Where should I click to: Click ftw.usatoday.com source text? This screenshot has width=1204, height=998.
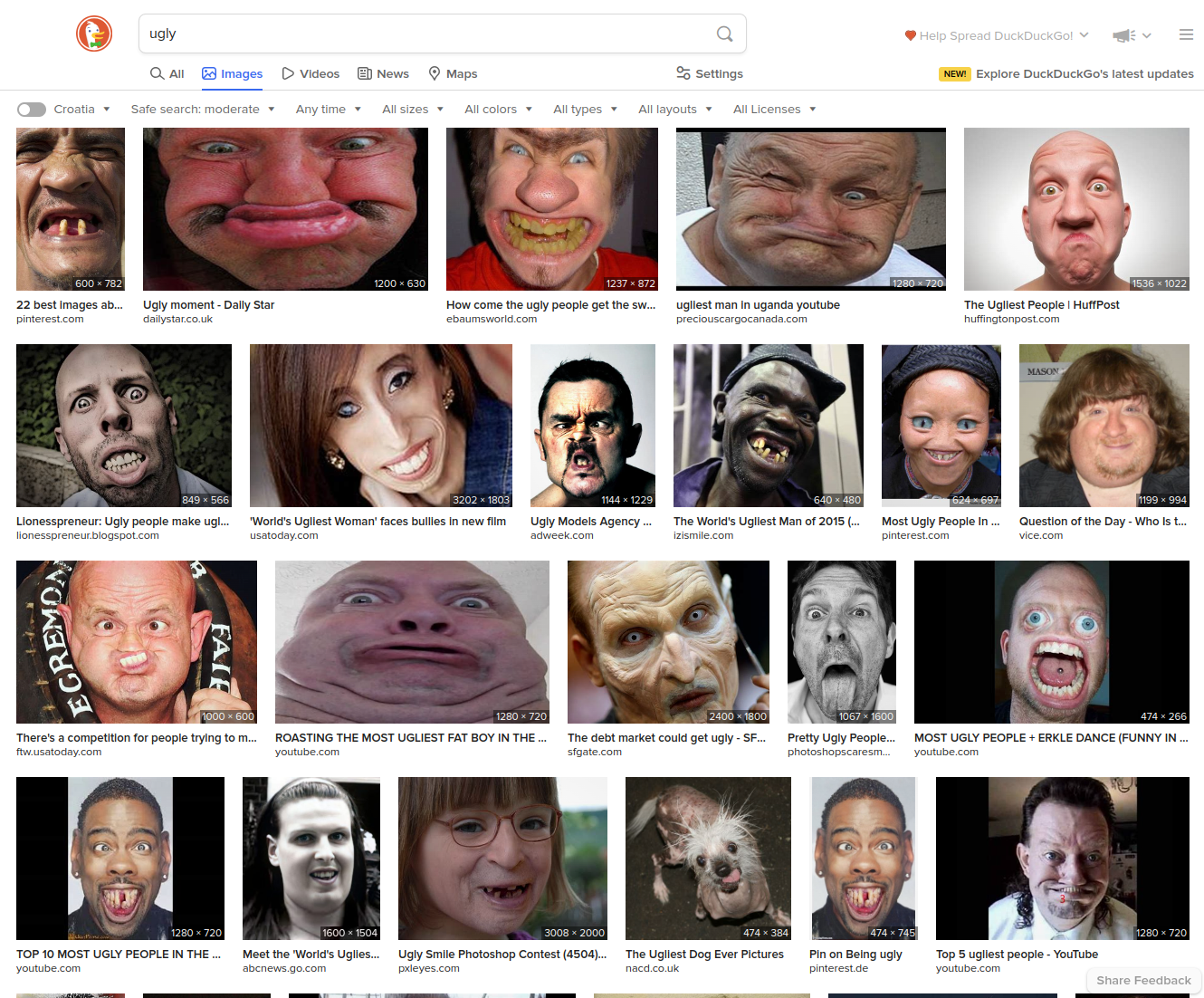click(59, 752)
